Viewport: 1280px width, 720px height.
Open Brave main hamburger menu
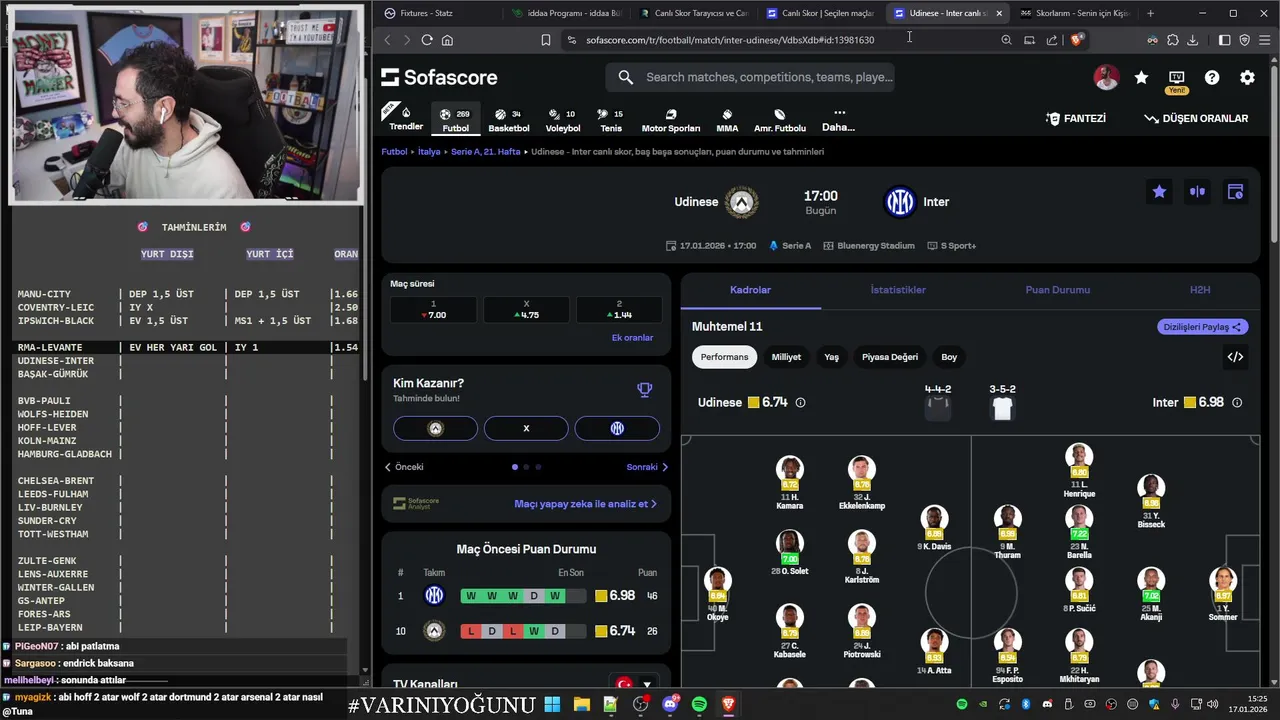(1264, 40)
